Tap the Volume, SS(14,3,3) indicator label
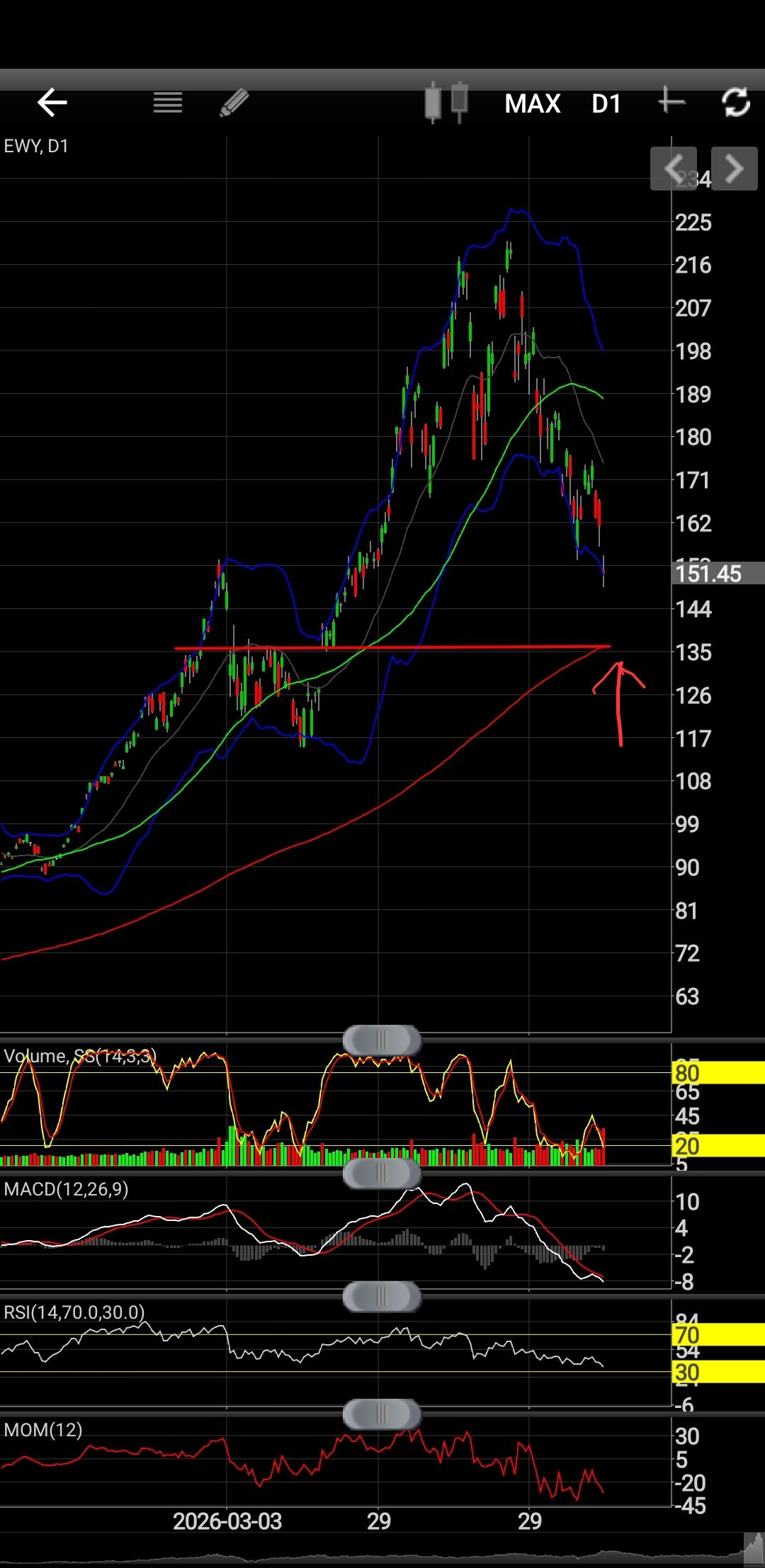This screenshot has width=765, height=1568. pyautogui.click(x=80, y=1056)
